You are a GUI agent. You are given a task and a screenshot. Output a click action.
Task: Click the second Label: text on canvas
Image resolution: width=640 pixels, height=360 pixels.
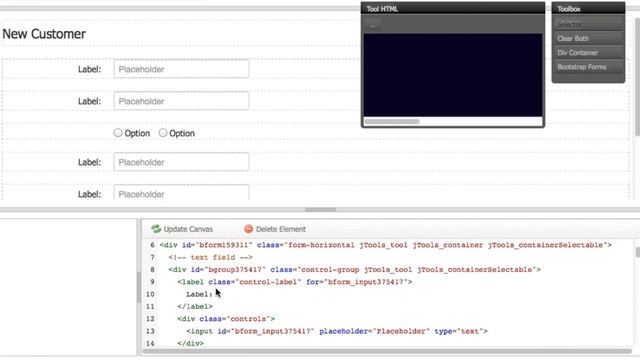point(89,102)
